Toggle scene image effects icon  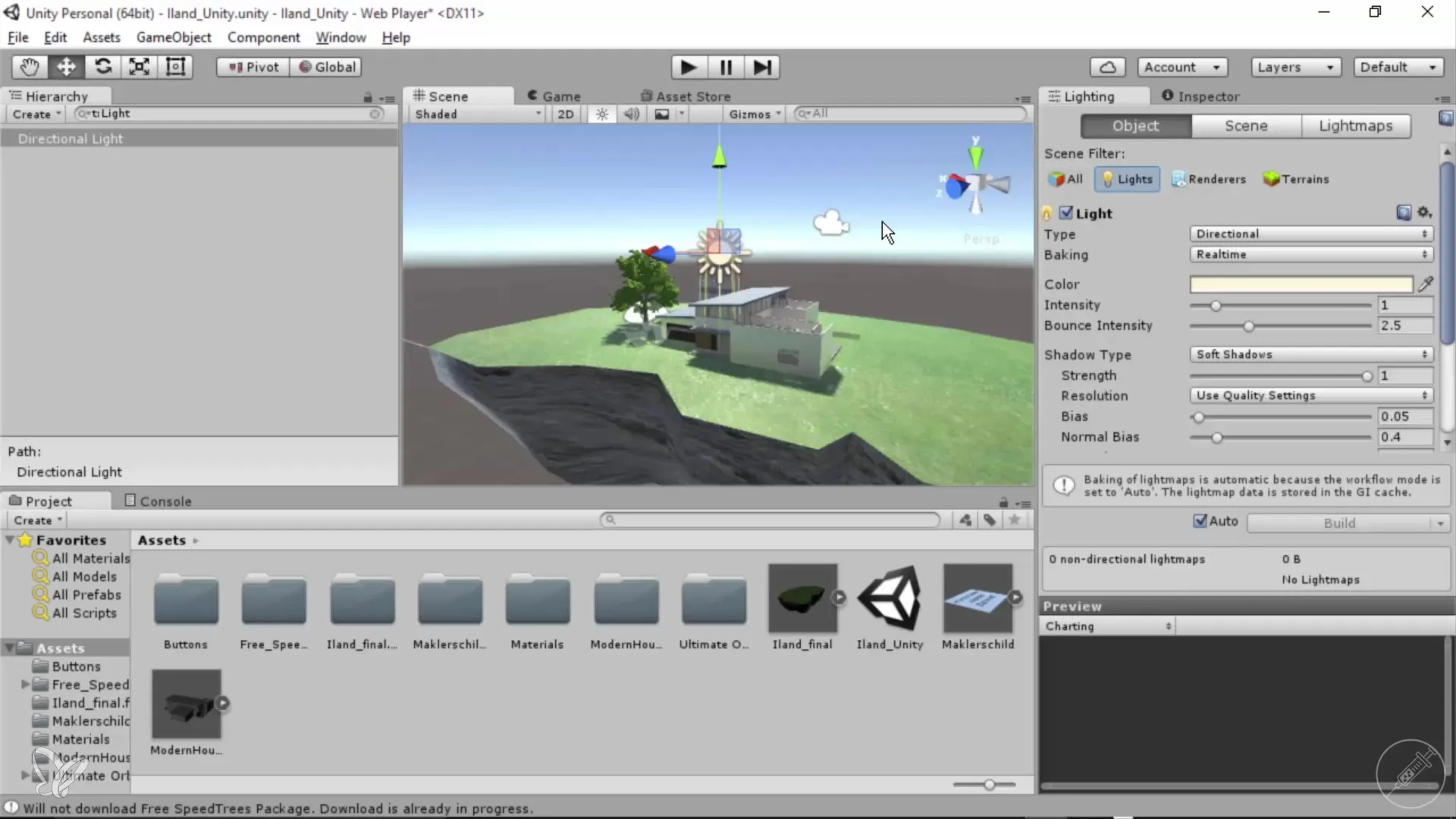point(662,114)
